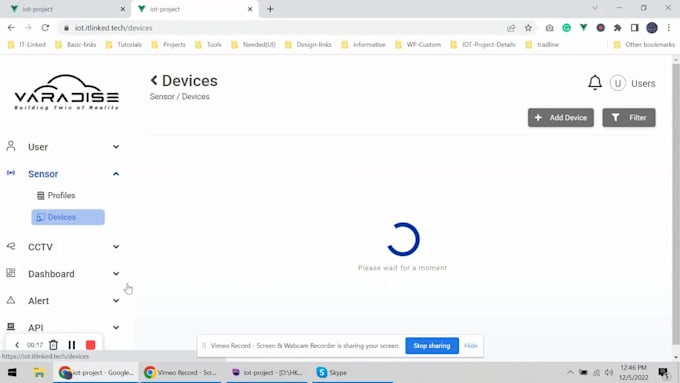Open the extensions puzzle icon

pos(618,28)
